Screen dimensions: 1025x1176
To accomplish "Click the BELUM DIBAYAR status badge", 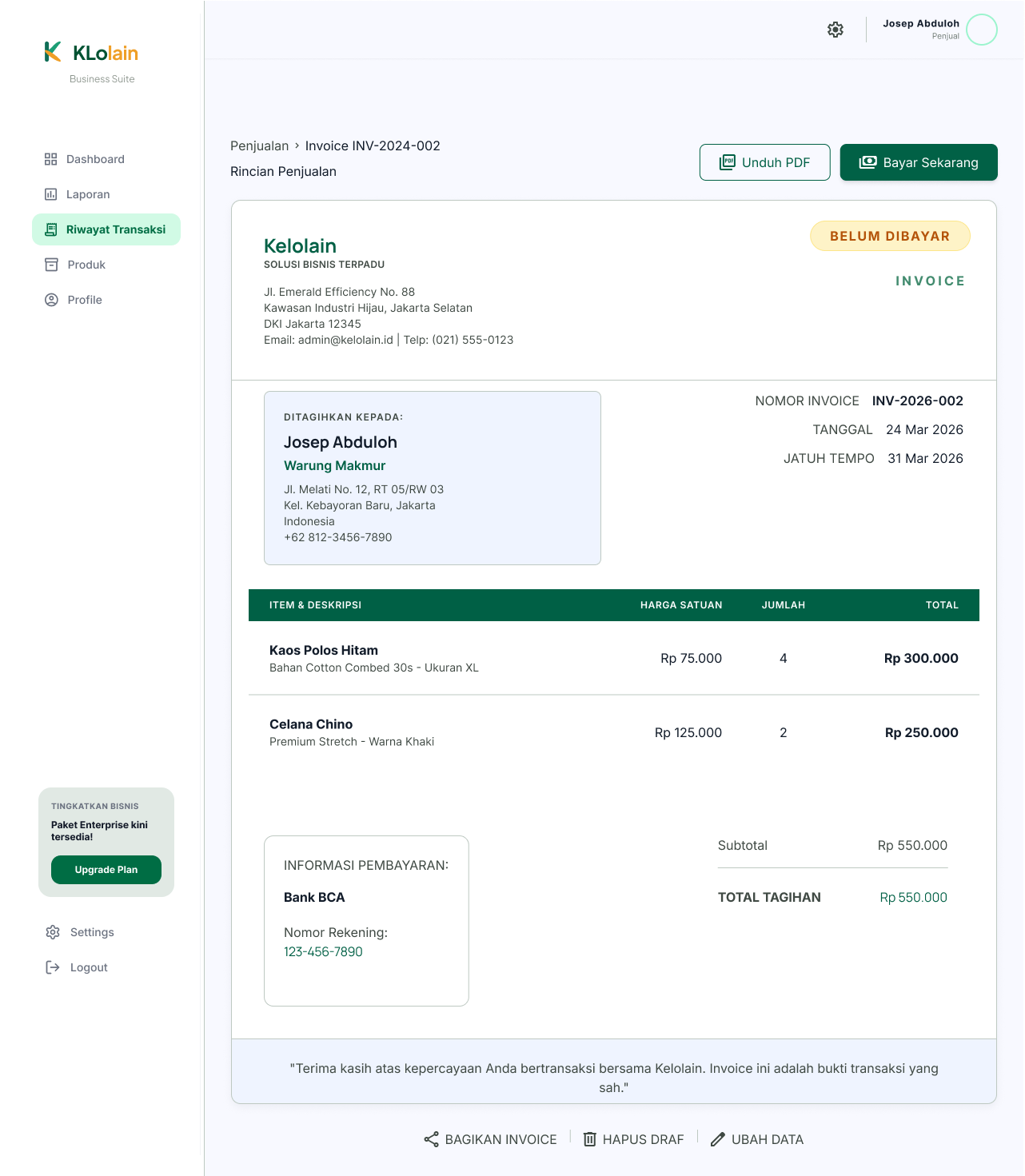I will (x=890, y=236).
